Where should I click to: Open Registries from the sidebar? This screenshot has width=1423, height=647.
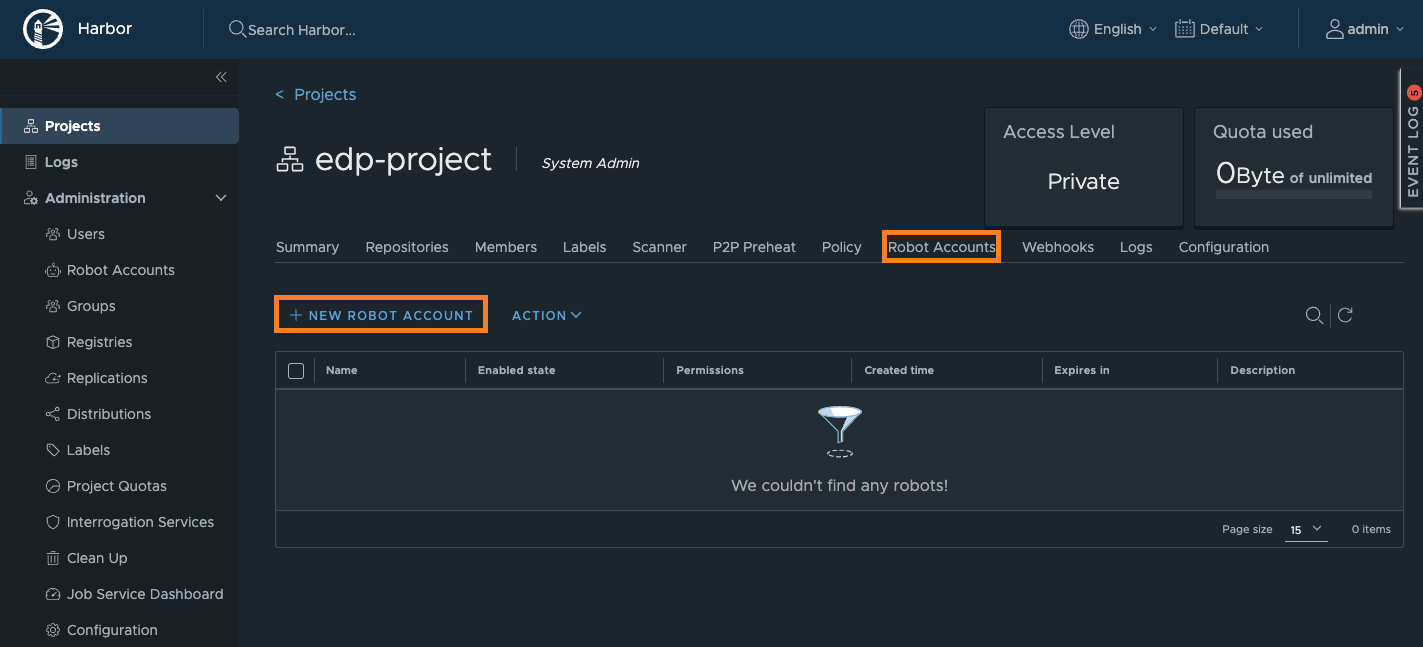point(99,342)
